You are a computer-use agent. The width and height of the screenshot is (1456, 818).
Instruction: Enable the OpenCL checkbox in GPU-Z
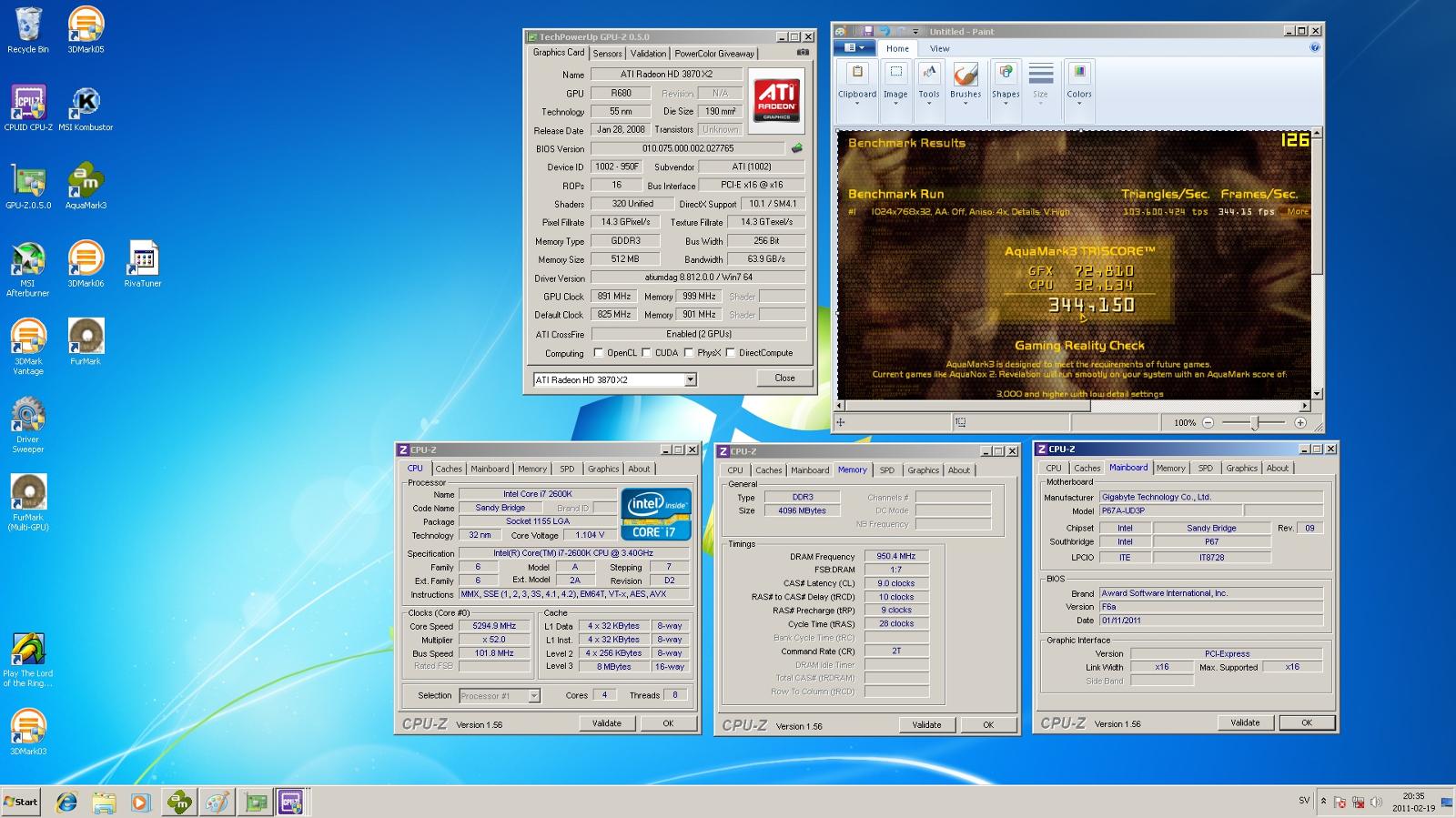coord(598,353)
